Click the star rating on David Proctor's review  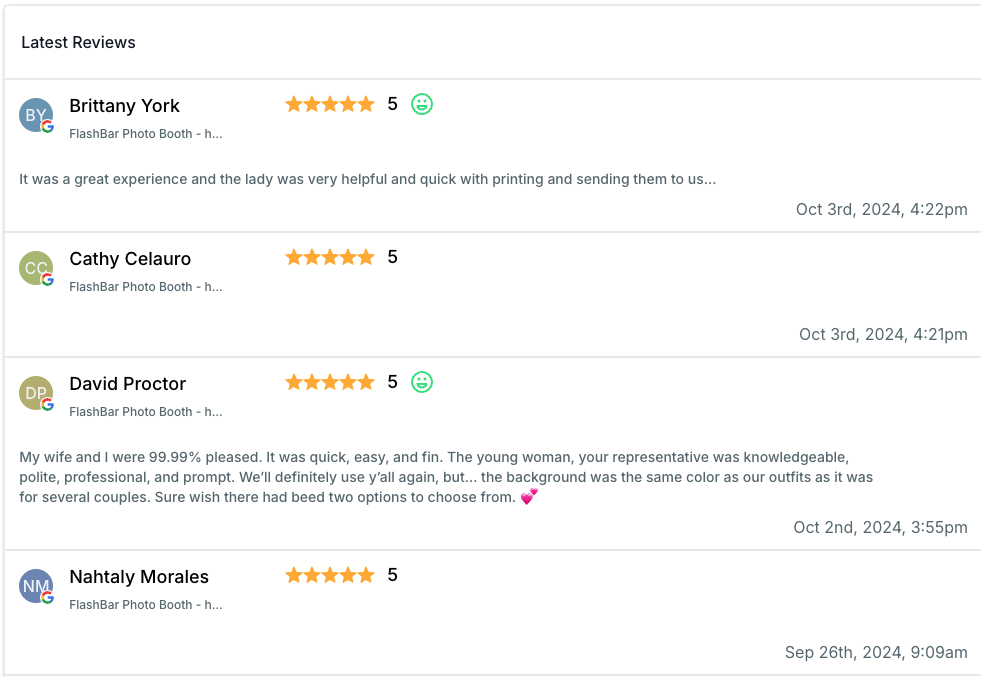click(x=330, y=382)
